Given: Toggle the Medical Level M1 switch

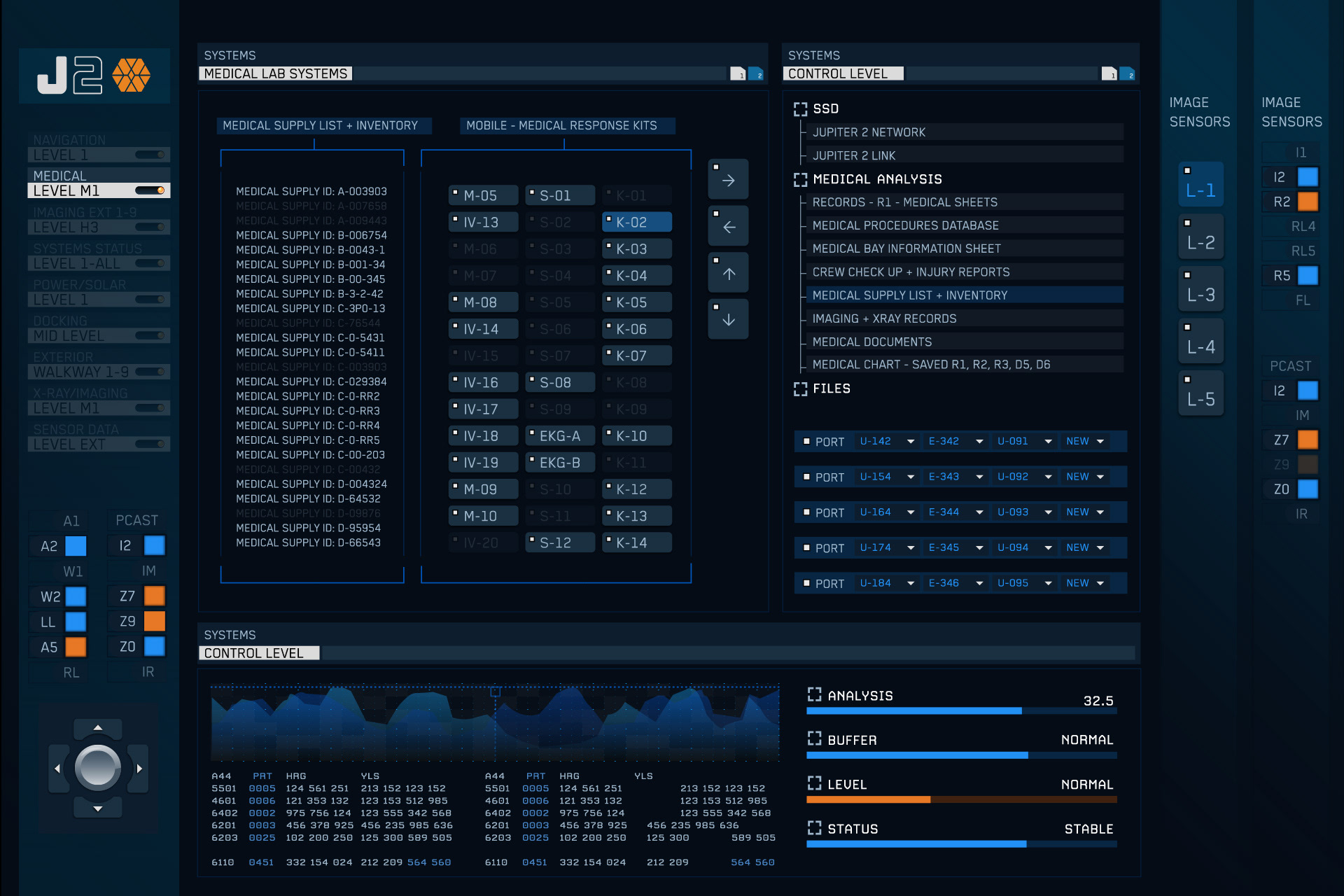Looking at the screenshot, I should click(x=150, y=190).
